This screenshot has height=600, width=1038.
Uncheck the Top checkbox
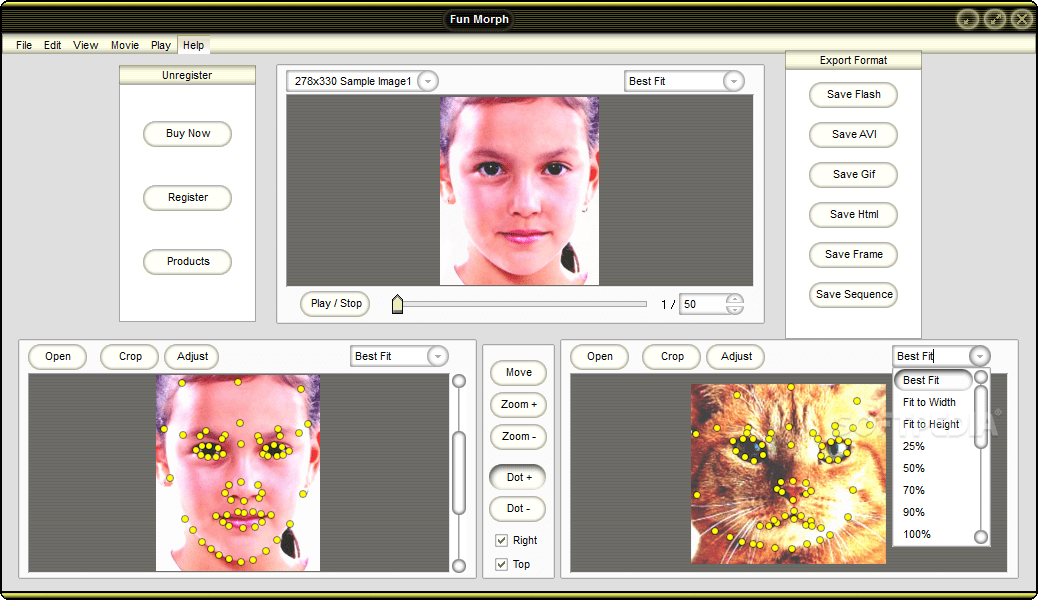(x=502, y=564)
